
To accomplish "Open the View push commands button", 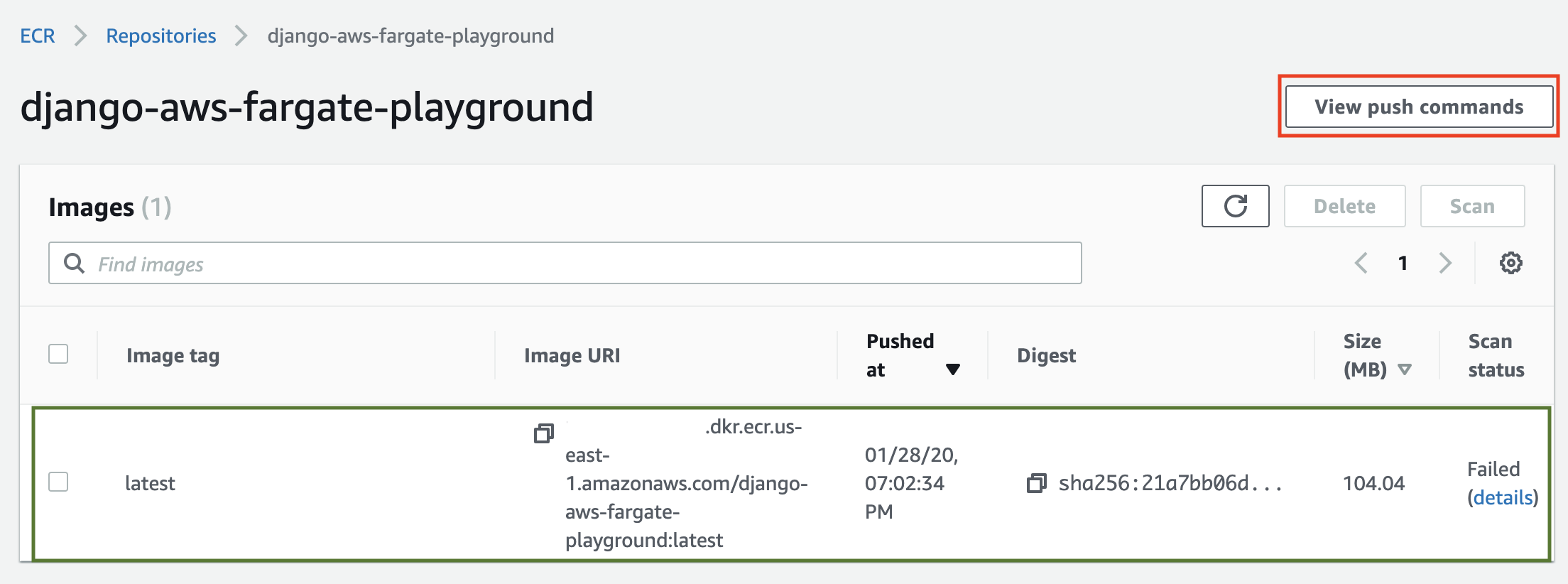I will [1419, 107].
